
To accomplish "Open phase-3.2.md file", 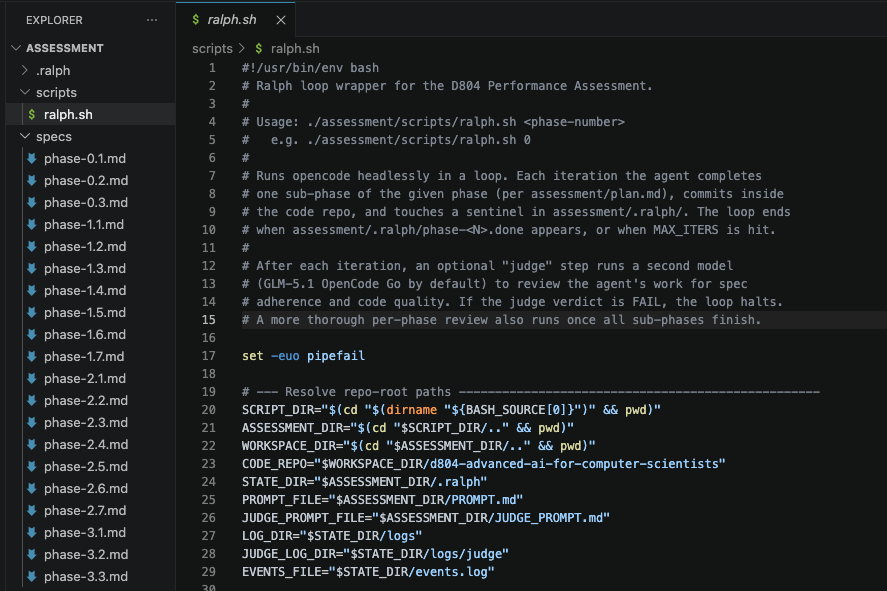I will [91, 555].
